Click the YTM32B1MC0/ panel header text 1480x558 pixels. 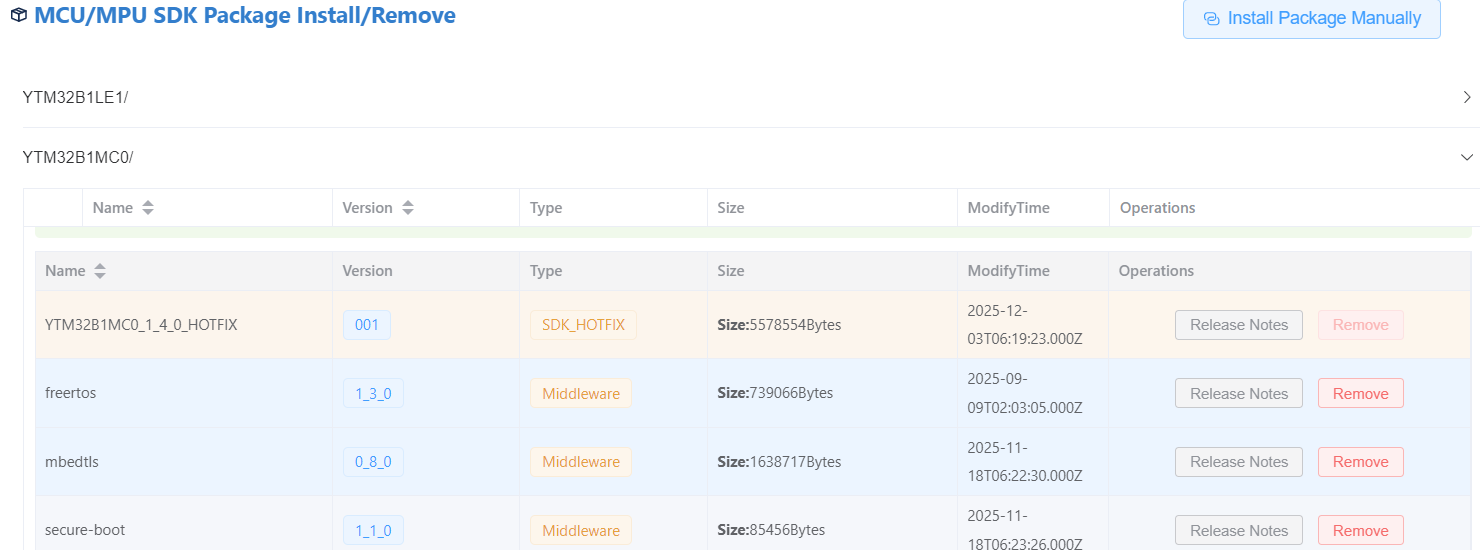pyautogui.click(x=78, y=157)
